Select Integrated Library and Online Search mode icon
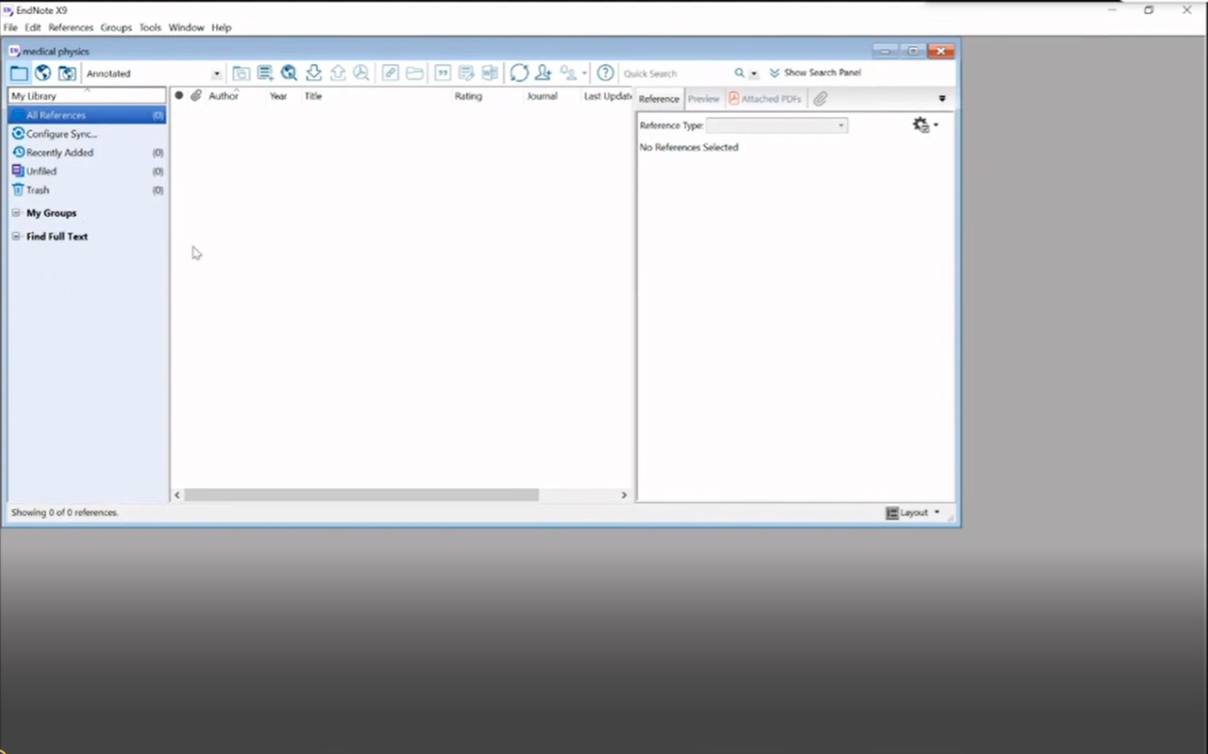Viewport: 1208px width, 754px height. click(x=67, y=73)
